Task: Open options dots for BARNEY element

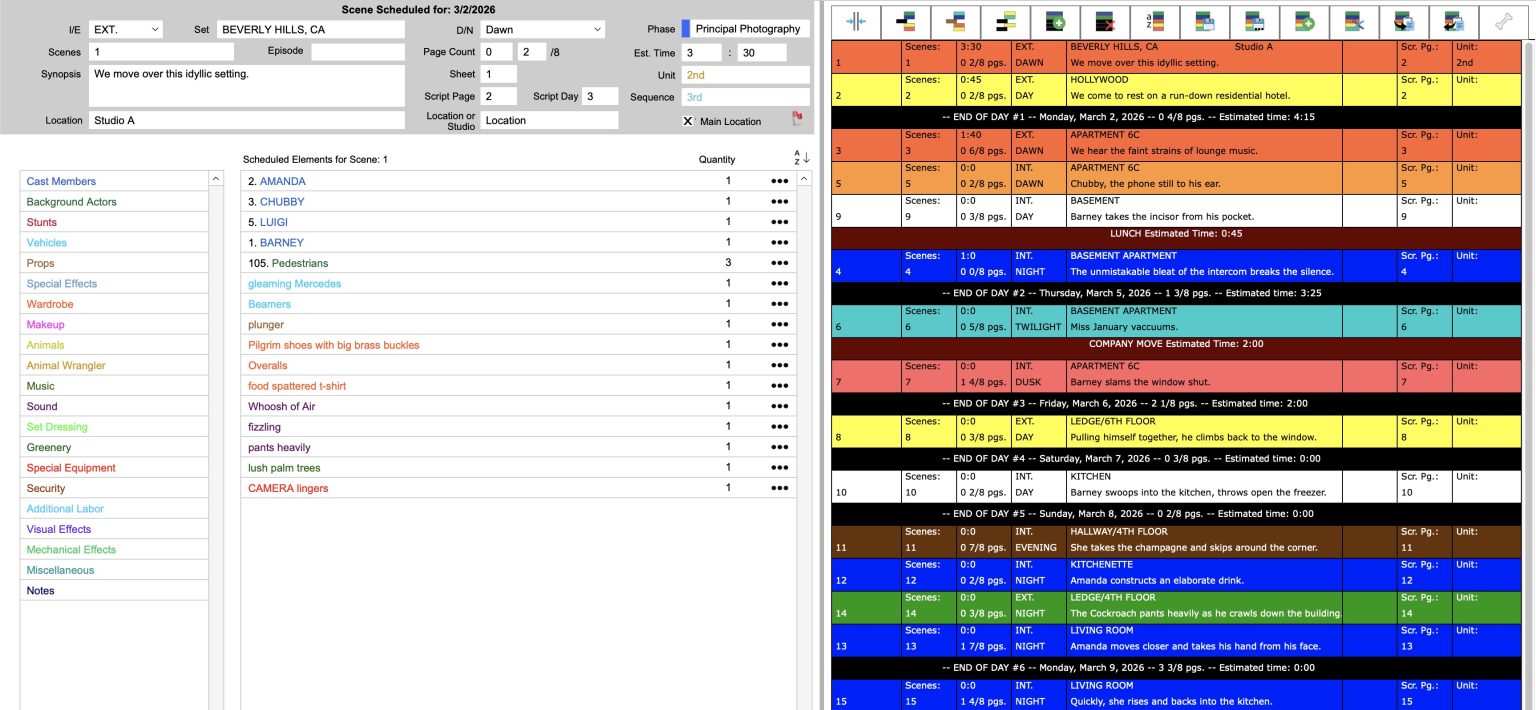Action: coord(779,243)
